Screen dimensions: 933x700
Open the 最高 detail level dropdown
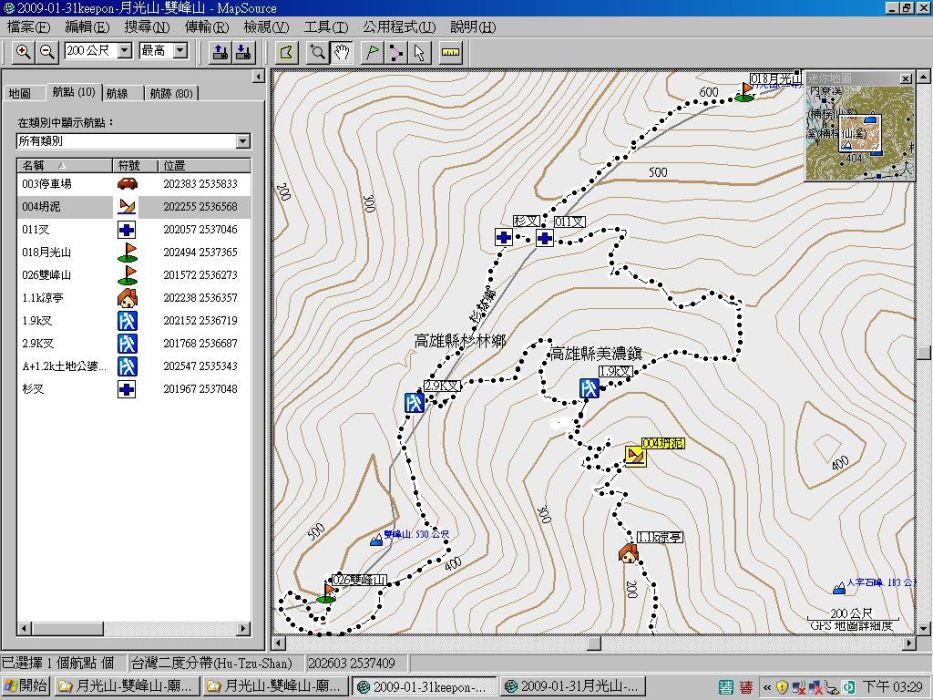coord(181,51)
